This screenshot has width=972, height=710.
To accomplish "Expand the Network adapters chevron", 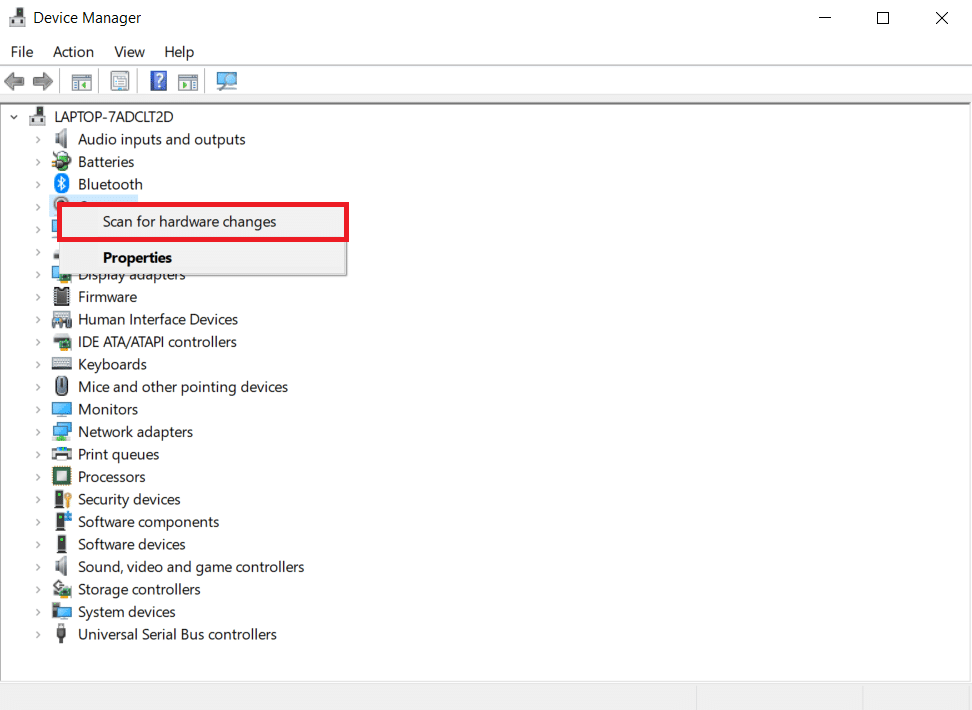I will 38,432.
